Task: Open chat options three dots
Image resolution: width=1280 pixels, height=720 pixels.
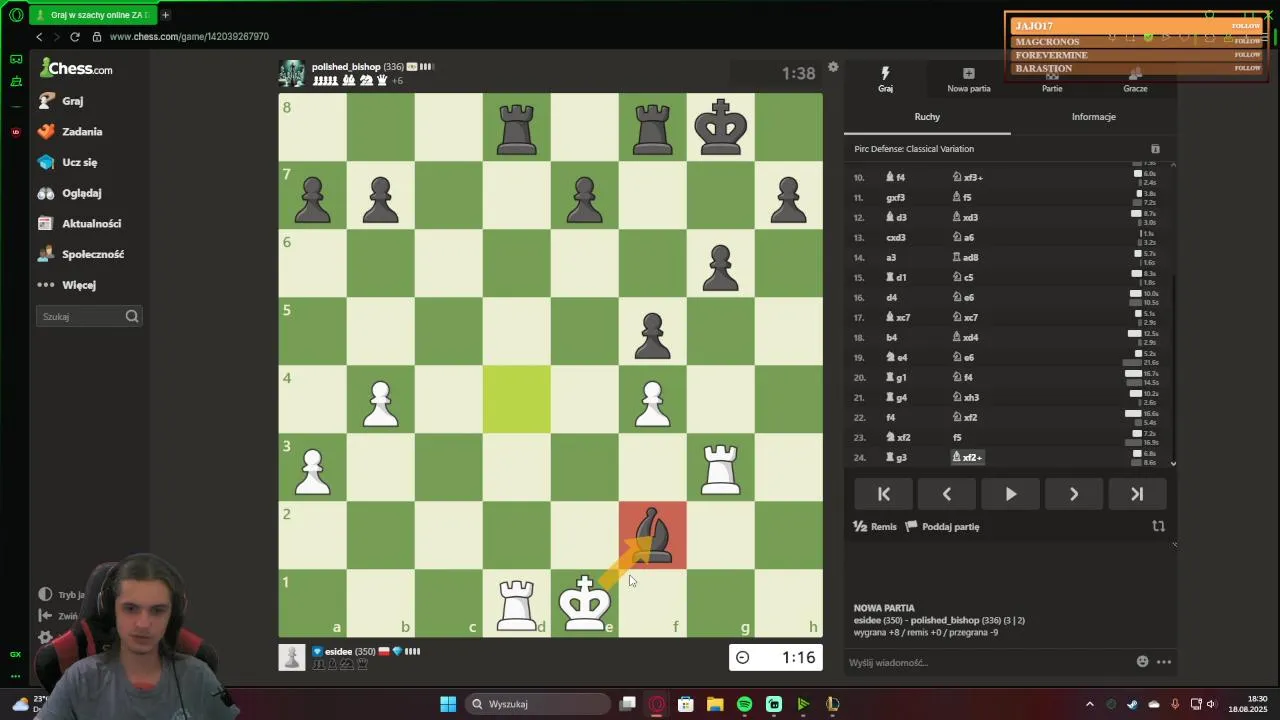Action: pyautogui.click(x=1164, y=661)
